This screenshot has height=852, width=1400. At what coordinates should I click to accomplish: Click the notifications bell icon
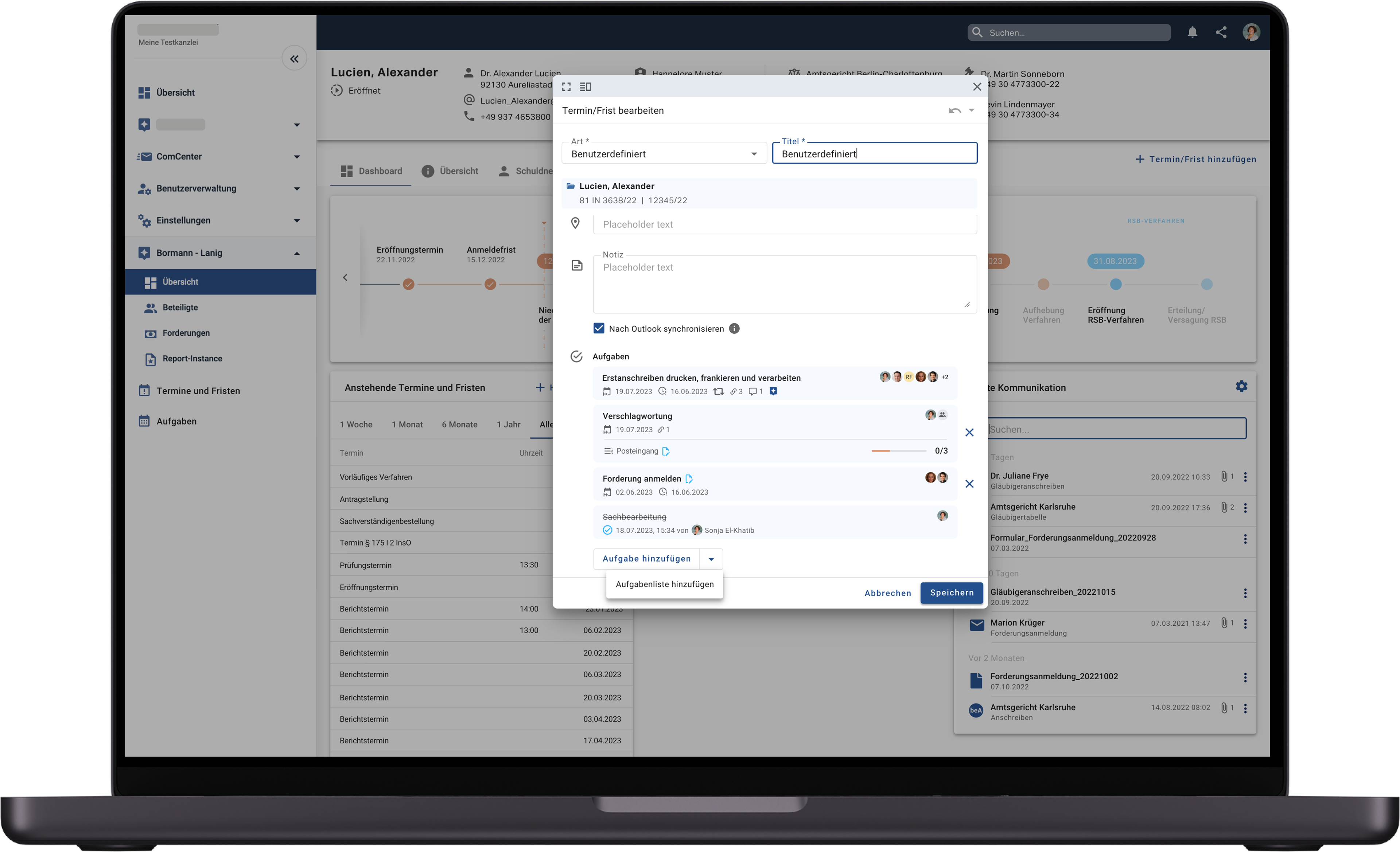(x=1192, y=32)
